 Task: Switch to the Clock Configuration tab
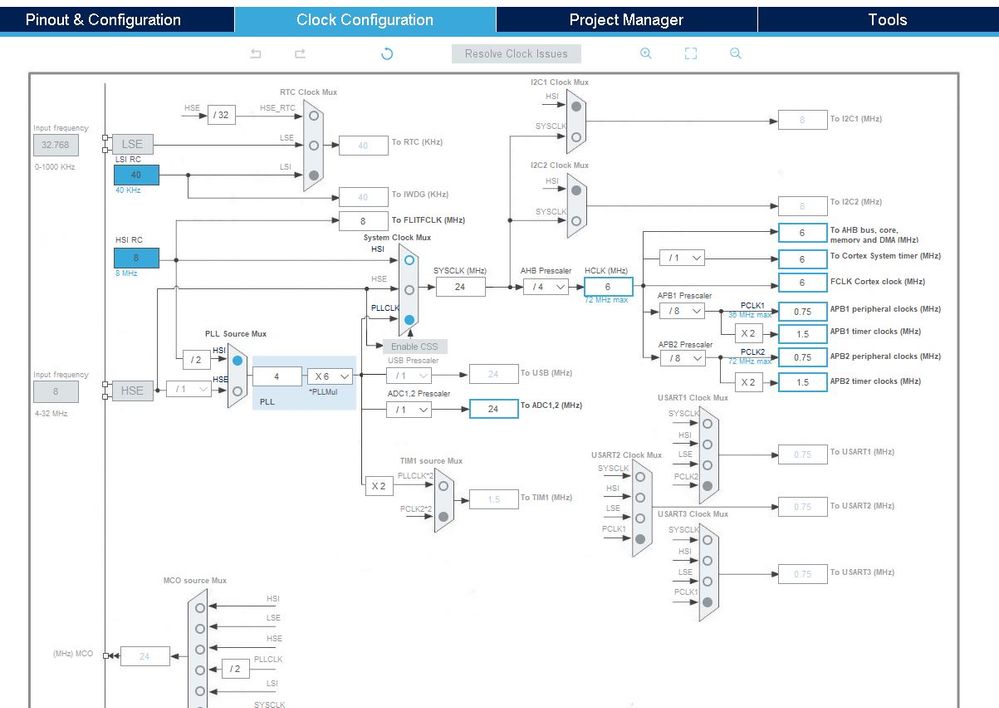point(365,20)
